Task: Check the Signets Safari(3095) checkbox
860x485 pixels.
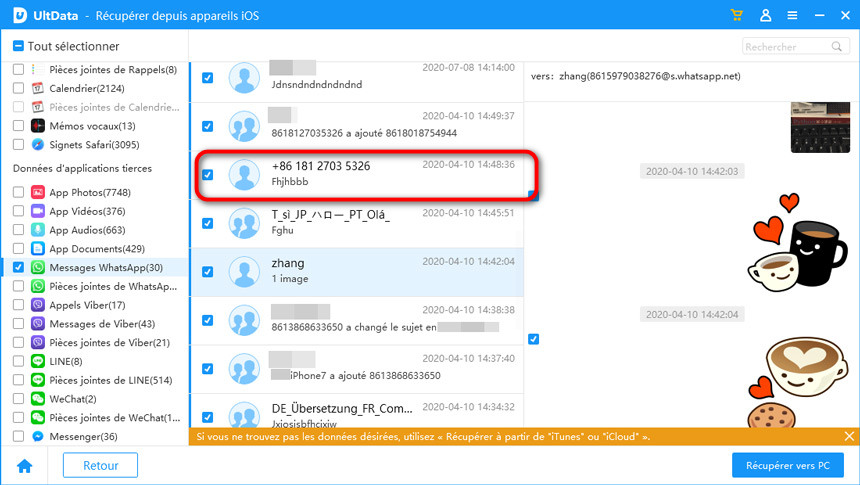Action: pos(18,145)
